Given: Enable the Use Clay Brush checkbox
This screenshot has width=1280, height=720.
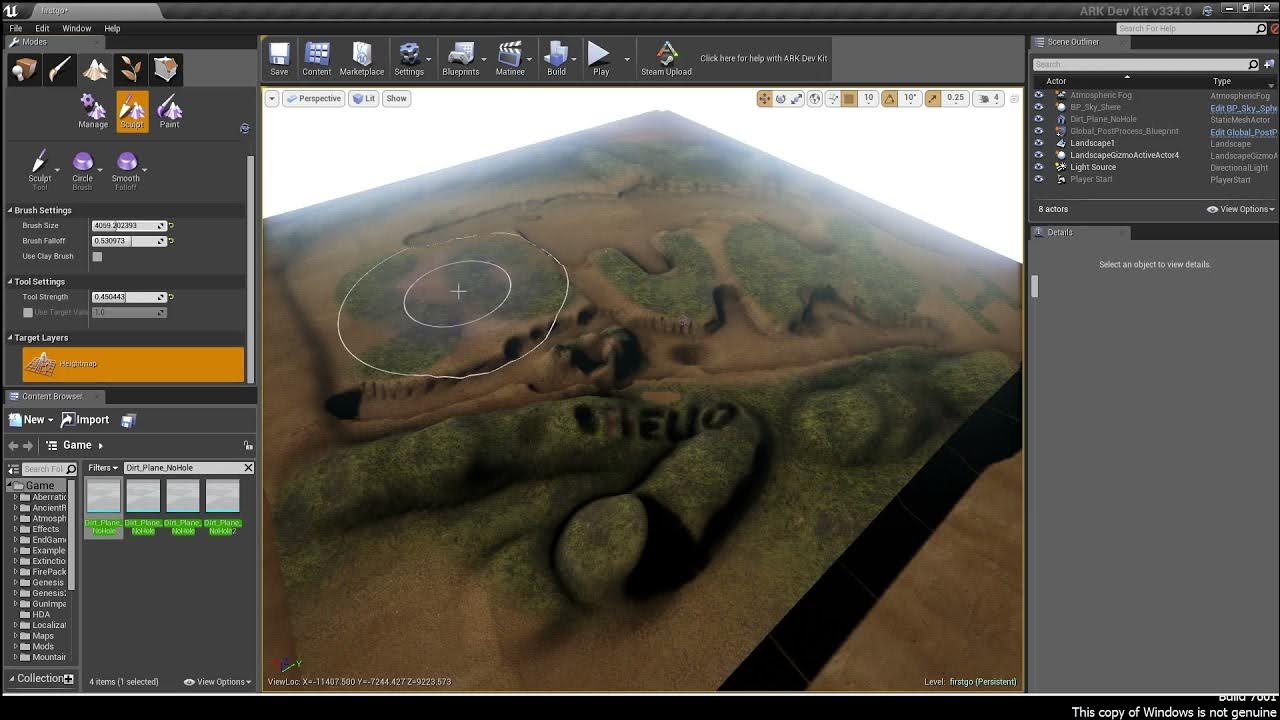Looking at the screenshot, I should [97, 257].
